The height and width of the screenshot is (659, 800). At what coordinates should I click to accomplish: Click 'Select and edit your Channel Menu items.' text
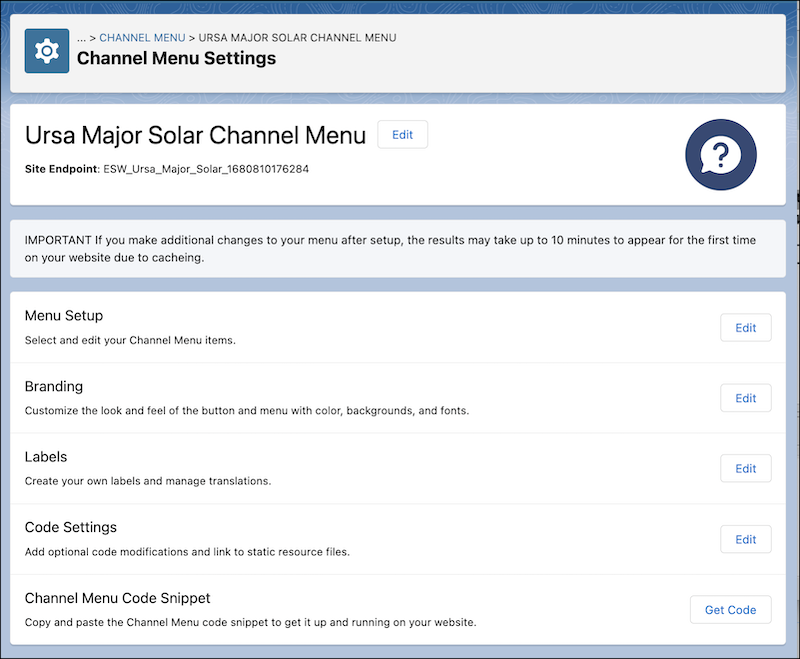click(x=130, y=340)
